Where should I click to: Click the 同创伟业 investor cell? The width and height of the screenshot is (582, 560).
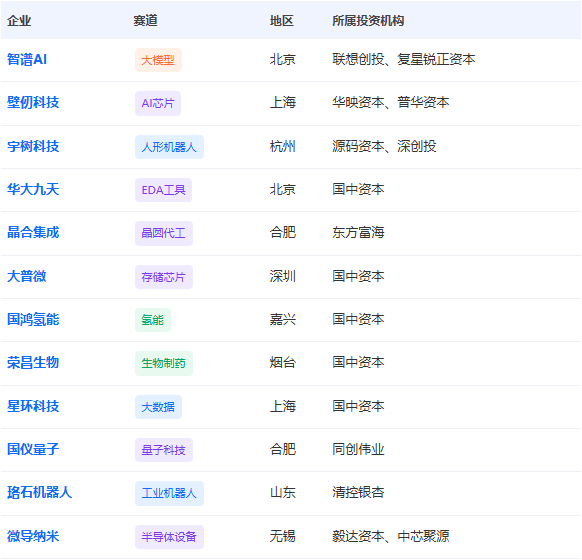[358, 449]
